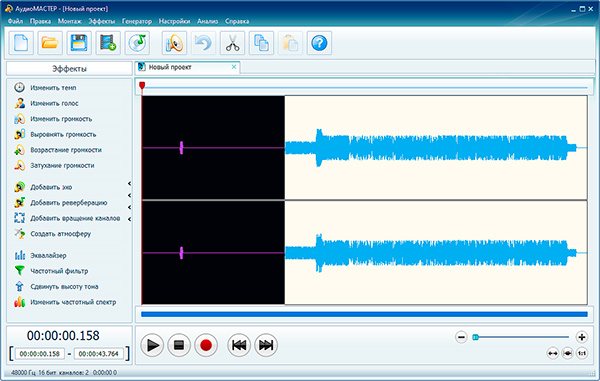Jump to the start with rewind button
600x381 pixels.
[x=239, y=345]
